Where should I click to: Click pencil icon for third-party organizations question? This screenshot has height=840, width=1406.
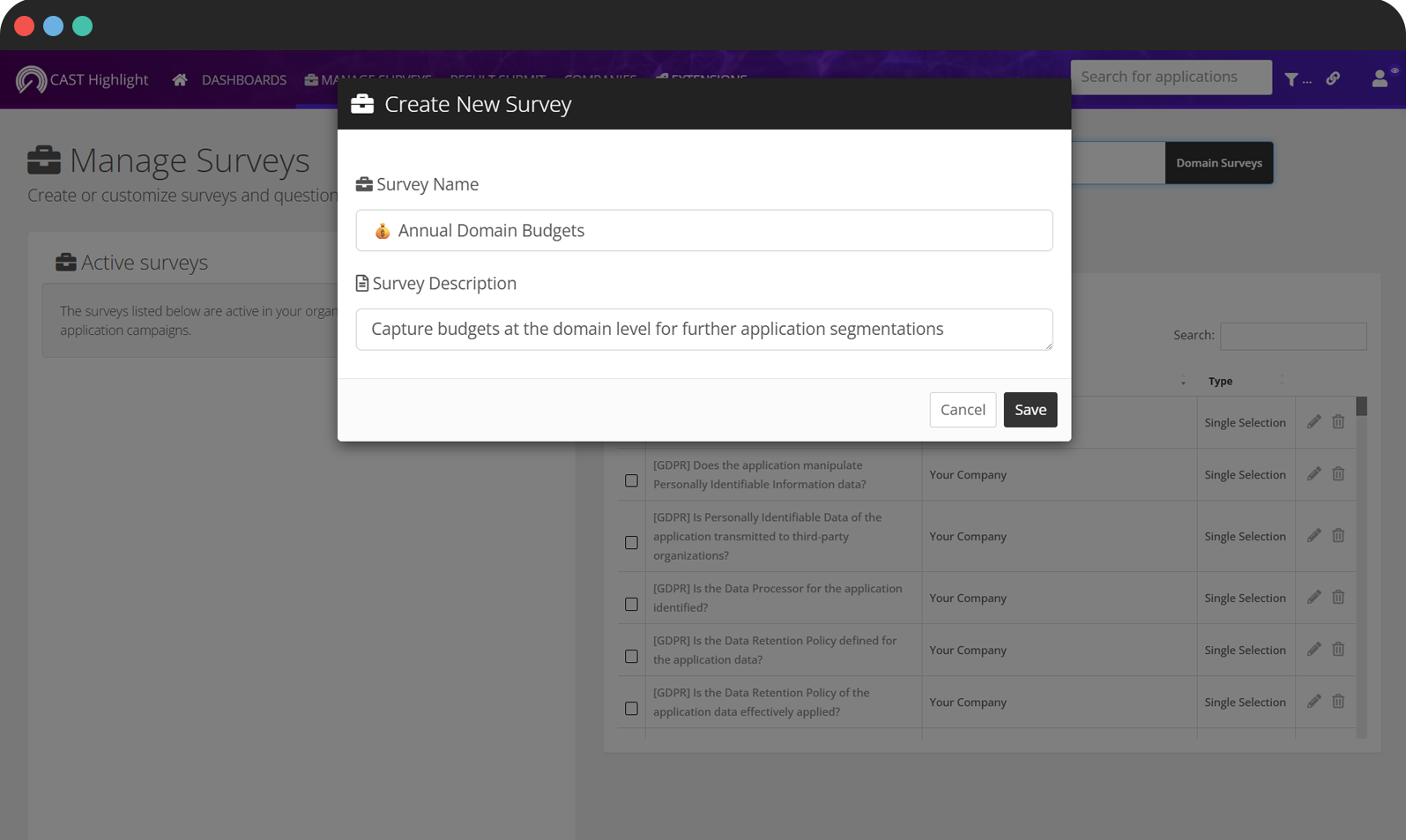click(x=1313, y=536)
